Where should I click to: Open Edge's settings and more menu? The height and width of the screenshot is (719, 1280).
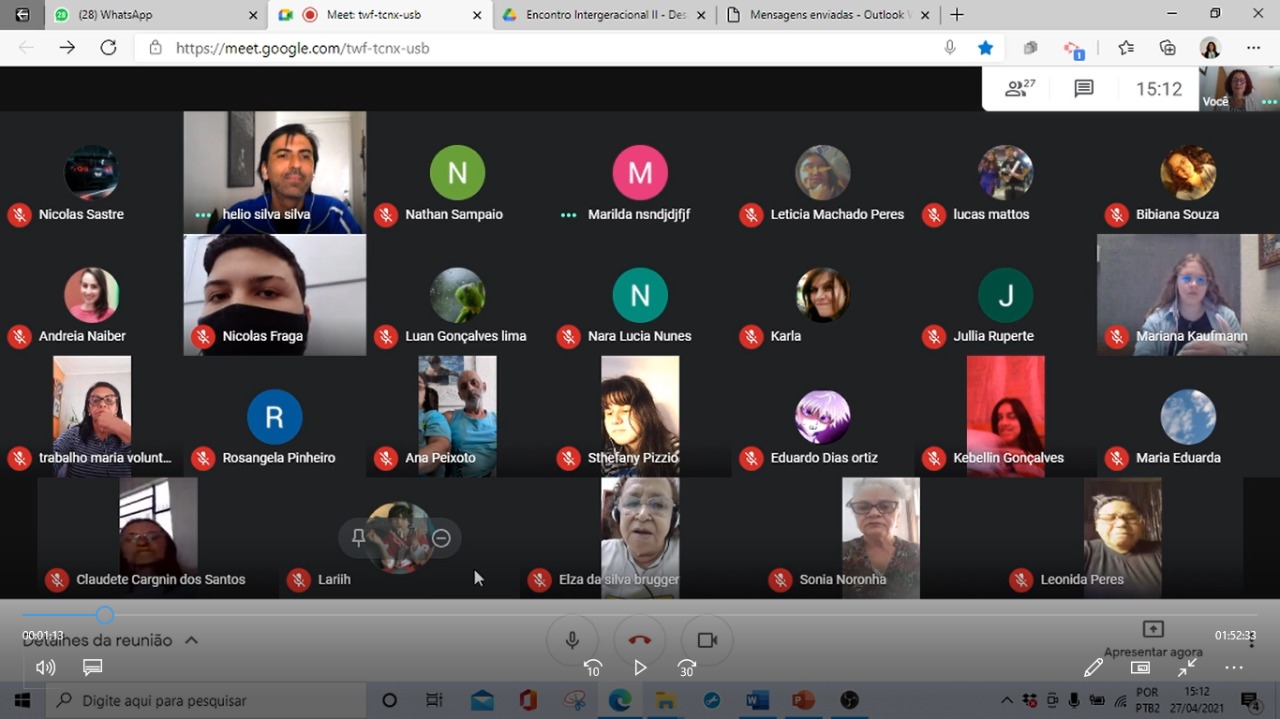[x=1253, y=48]
